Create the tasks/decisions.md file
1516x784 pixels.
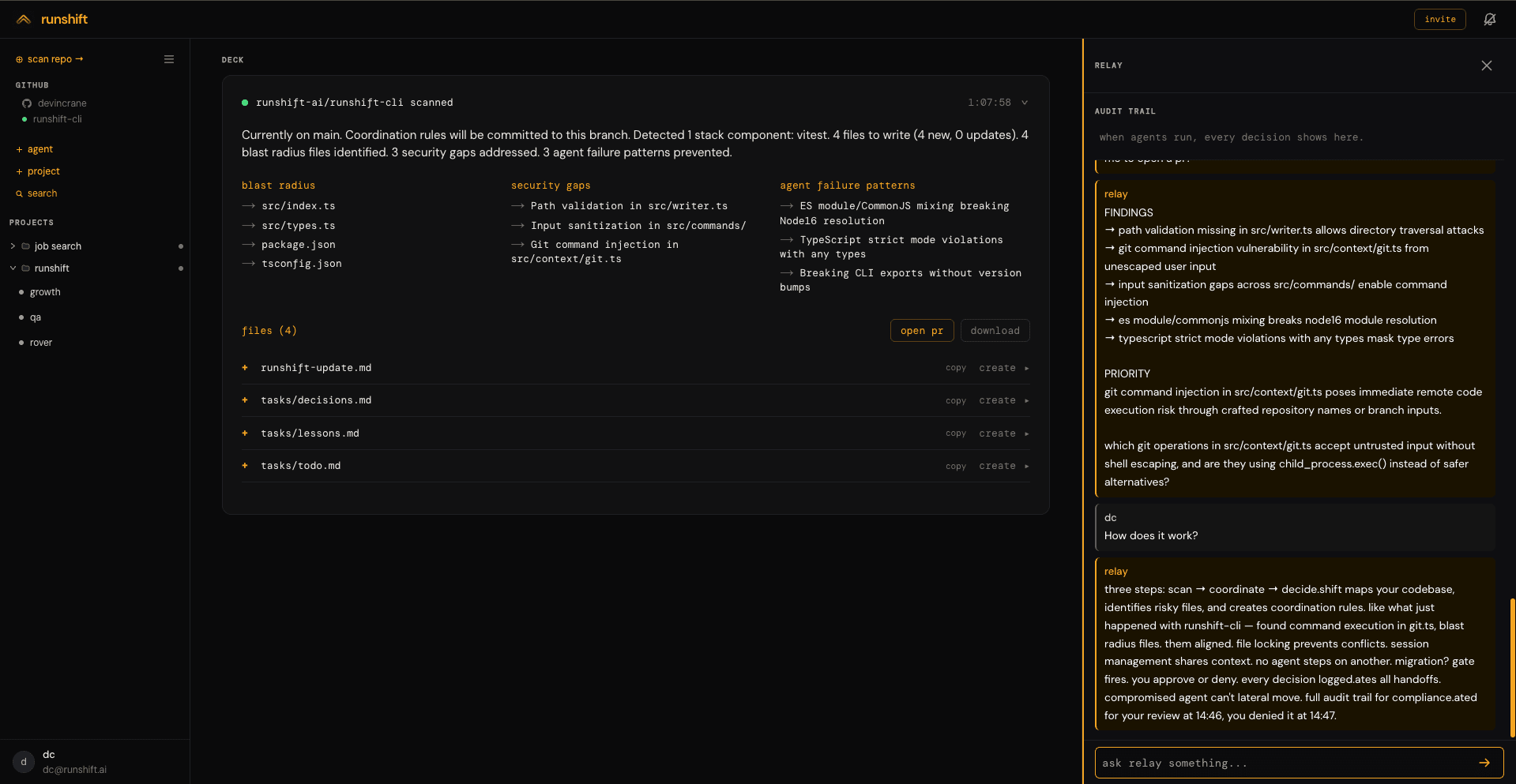tap(997, 401)
